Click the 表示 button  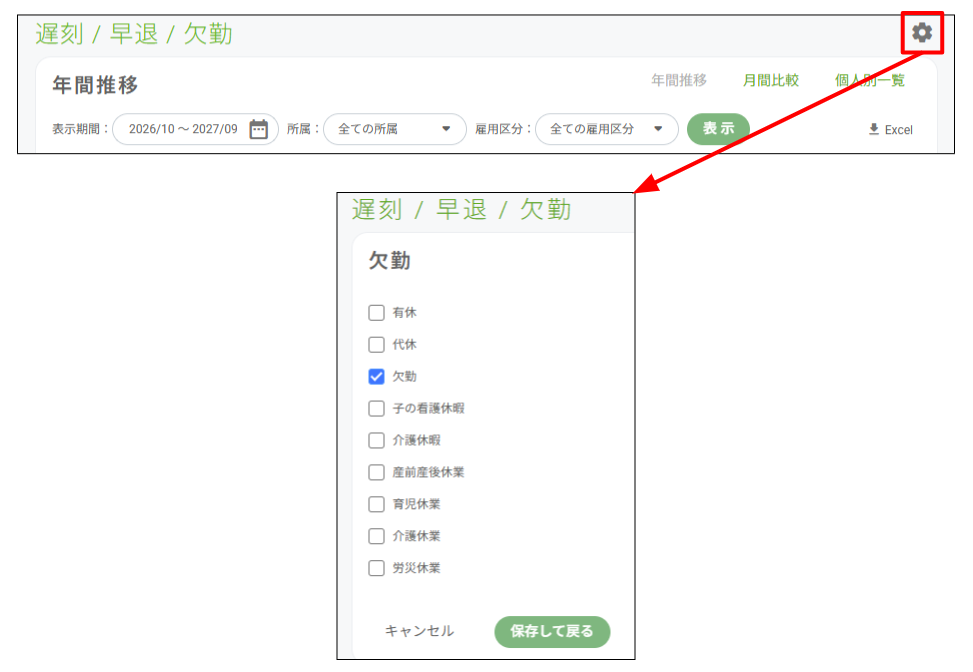[x=719, y=129]
